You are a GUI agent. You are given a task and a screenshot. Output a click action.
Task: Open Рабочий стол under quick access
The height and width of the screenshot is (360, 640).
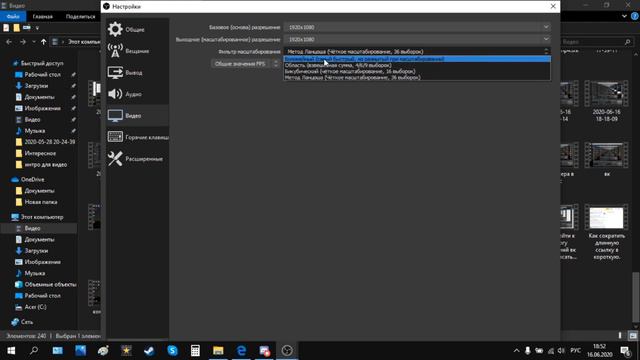38,75
